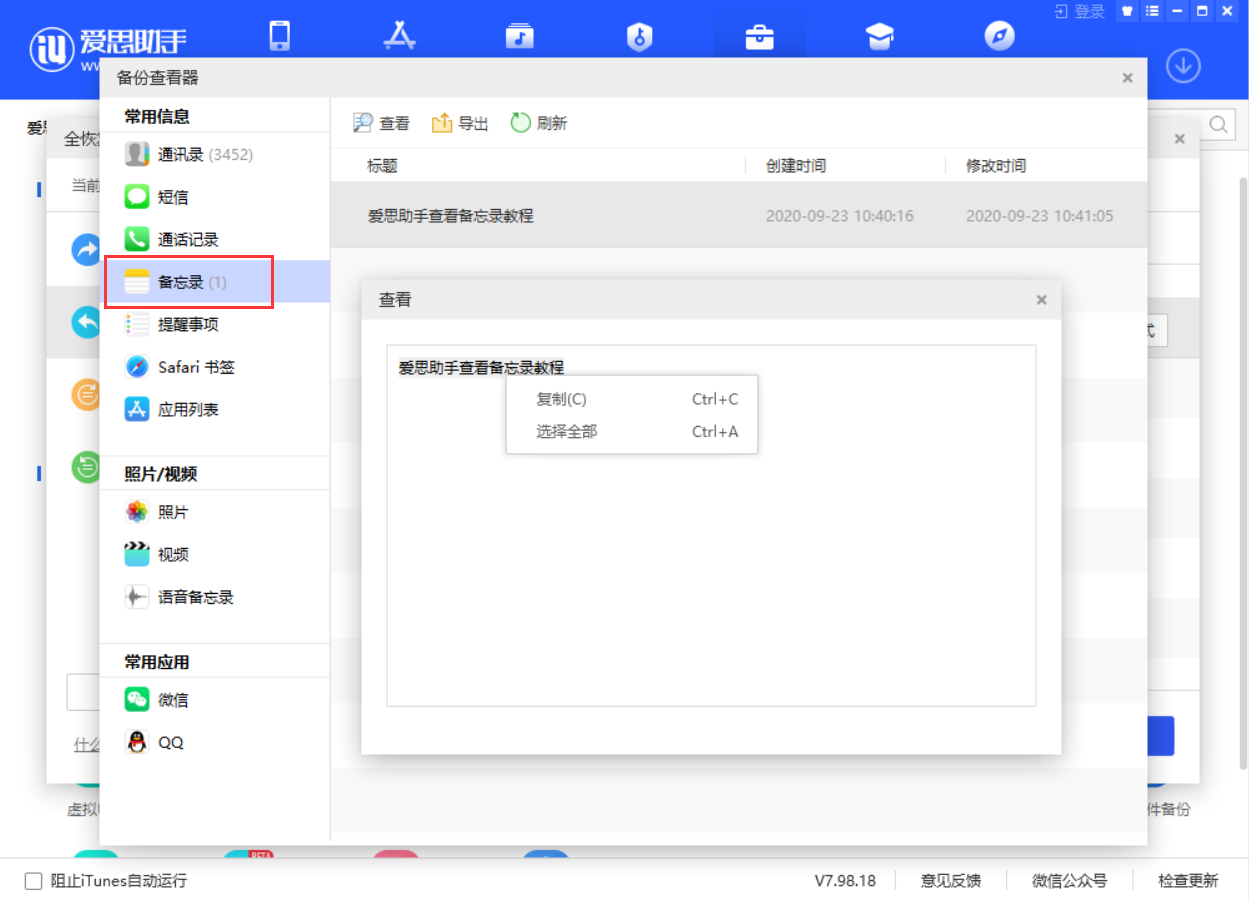Image resolution: width=1249 pixels, height=901 pixels.
Task: Open the App Store tab icon
Action: (x=399, y=36)
